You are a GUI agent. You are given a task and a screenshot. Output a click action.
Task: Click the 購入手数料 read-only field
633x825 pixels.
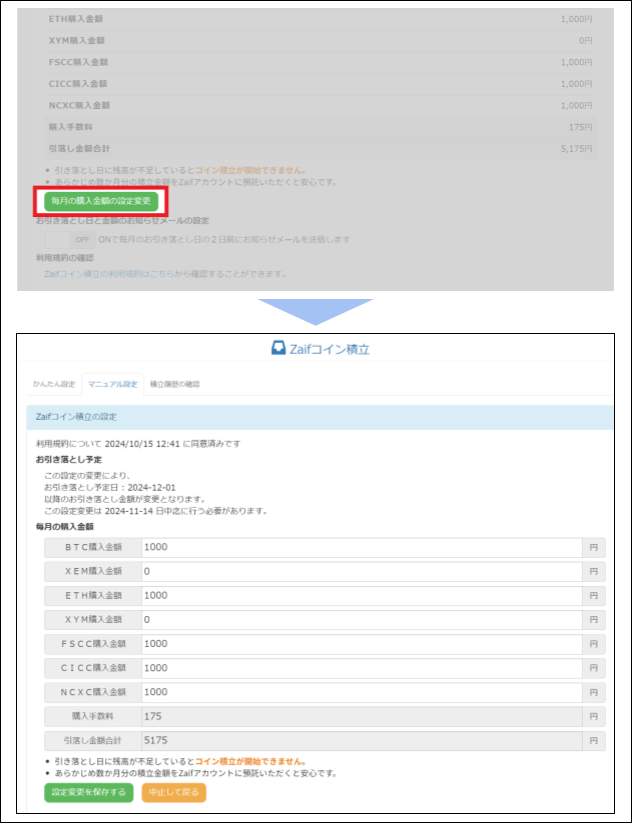pos(361,717)
